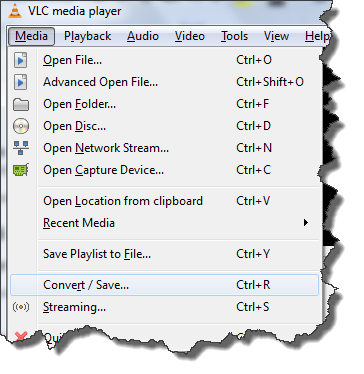364x374 pixels.
Task: Click the VLC cone icon in title bar
Action: click(14, 10)
